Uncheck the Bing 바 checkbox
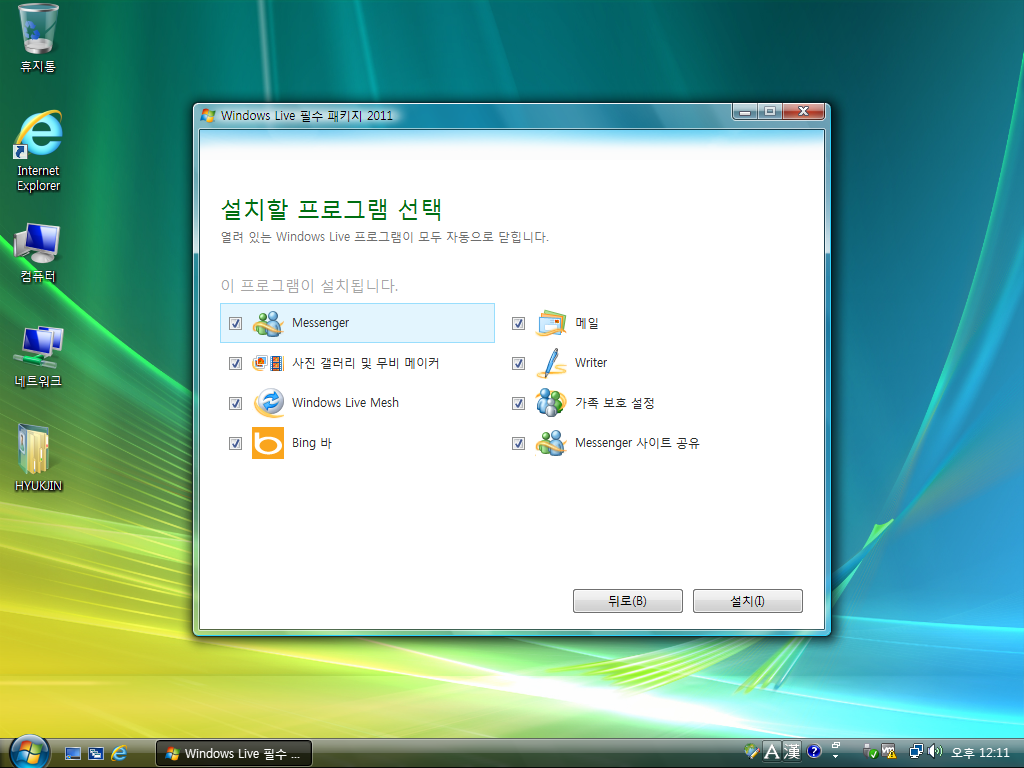This screenshot has width=1024, height=768. 236,443
